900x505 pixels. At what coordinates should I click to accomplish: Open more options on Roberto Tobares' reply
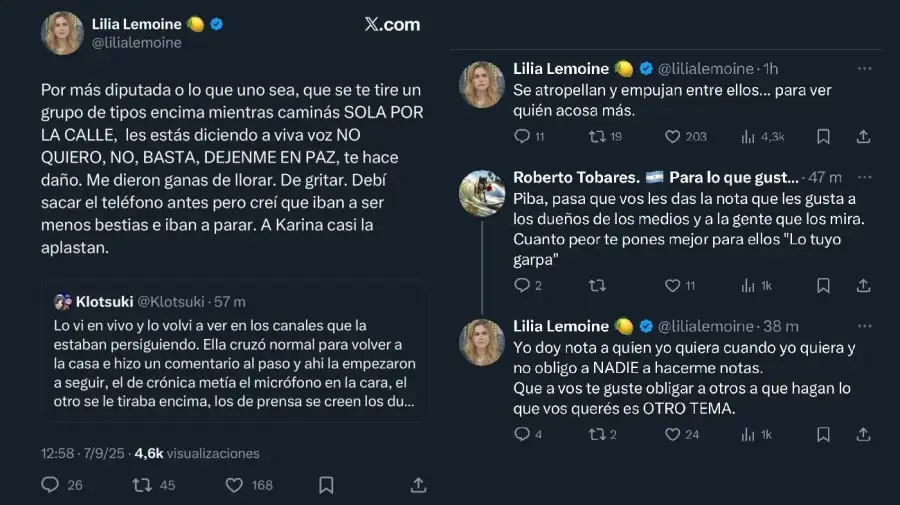tap(864, 177)
